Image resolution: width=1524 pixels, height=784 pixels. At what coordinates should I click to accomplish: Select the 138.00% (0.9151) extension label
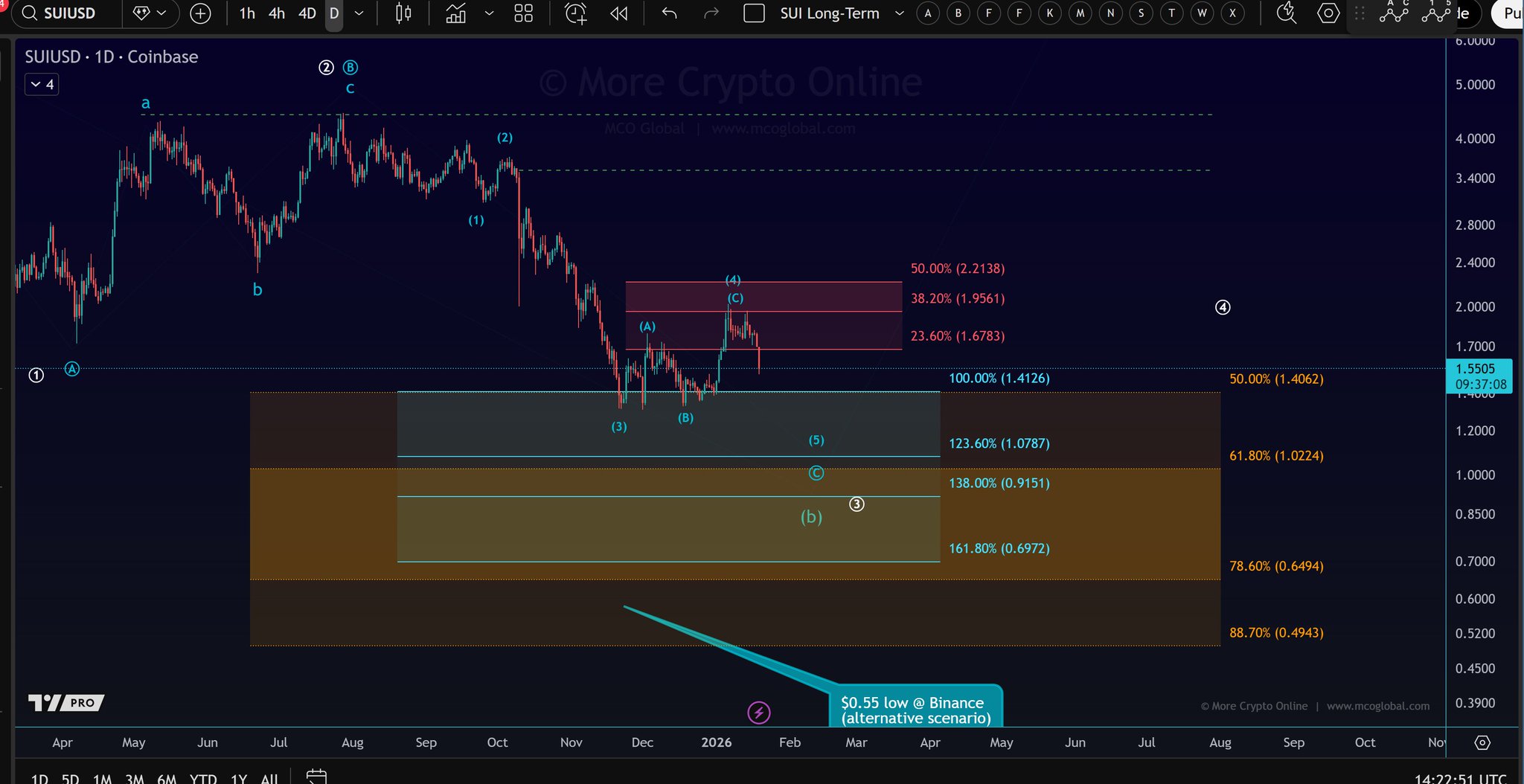click(999, 483)
